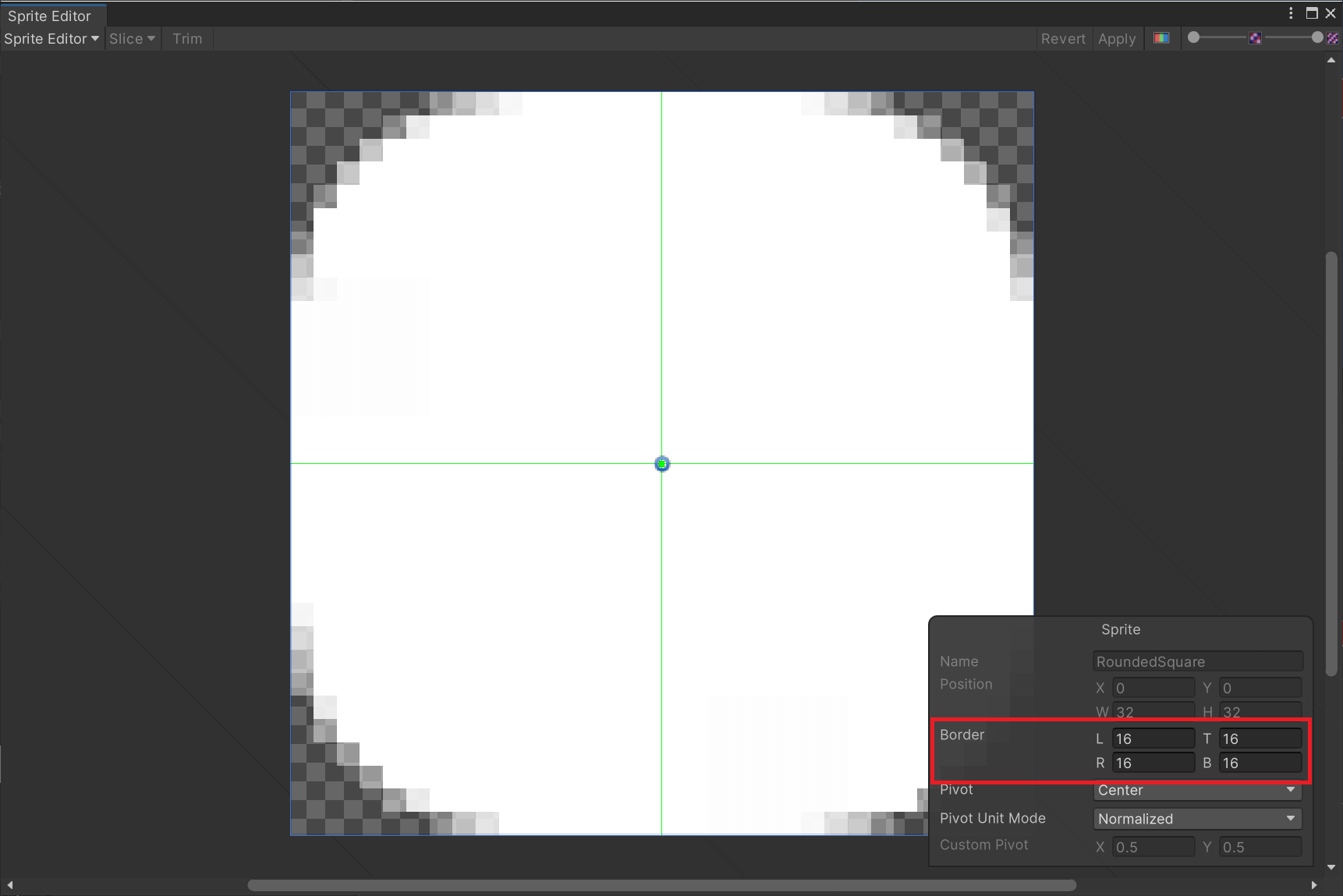This screenshot has height=896, width=1343.
Task: Click the down scroll arrow of vertical scrollbar
Action: [x=1331, y=867]
